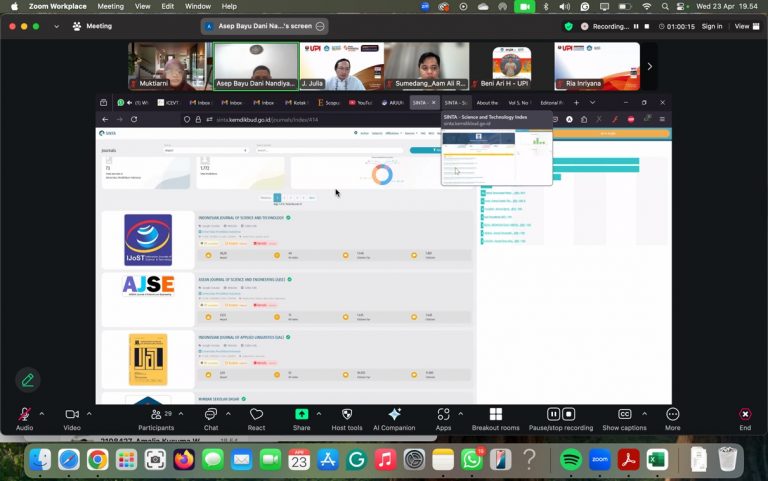Viewport: 768px width, 481px height.
Task: Pause recording in the bottom toolbar
Action: tap(553, 414)
